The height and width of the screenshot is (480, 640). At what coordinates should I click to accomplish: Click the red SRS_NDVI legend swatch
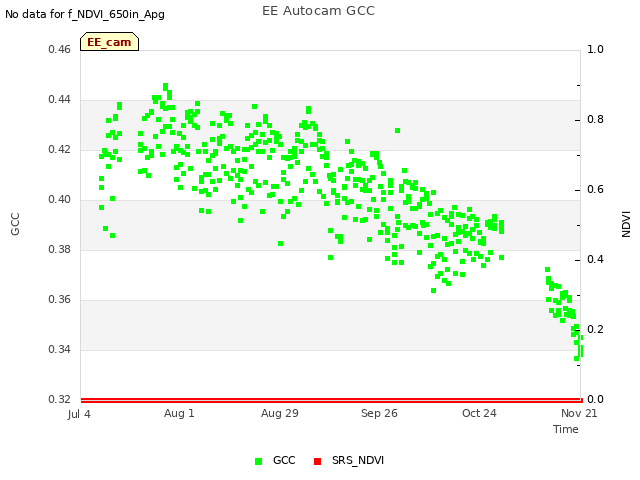tap(318, 461)
